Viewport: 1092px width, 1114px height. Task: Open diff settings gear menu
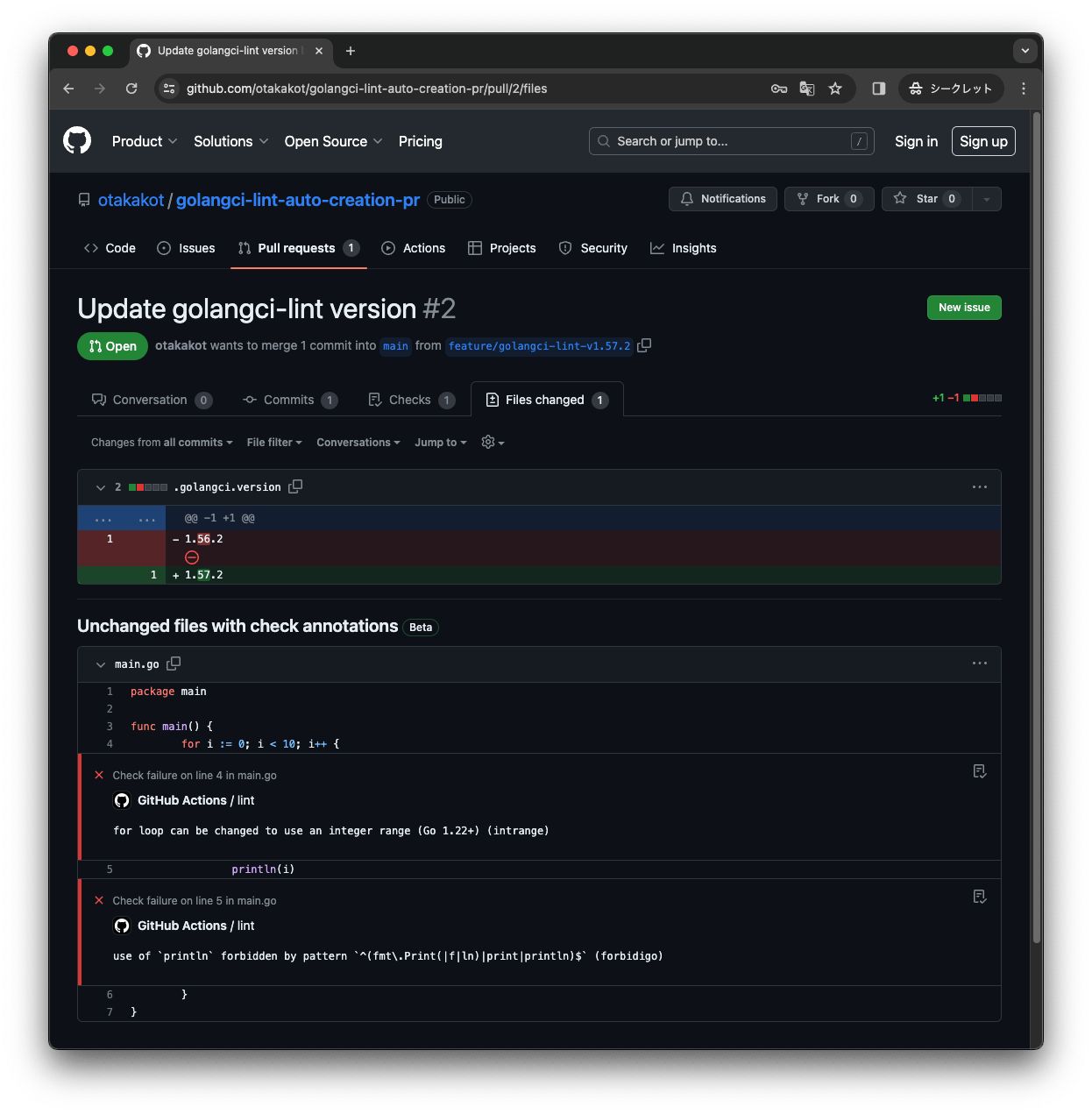point(493,443)
